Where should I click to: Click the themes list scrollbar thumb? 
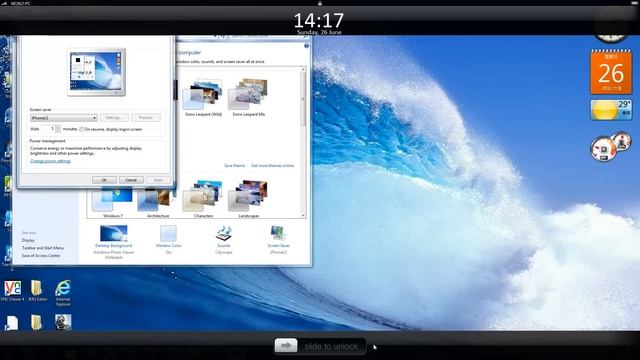coord(303,100)
